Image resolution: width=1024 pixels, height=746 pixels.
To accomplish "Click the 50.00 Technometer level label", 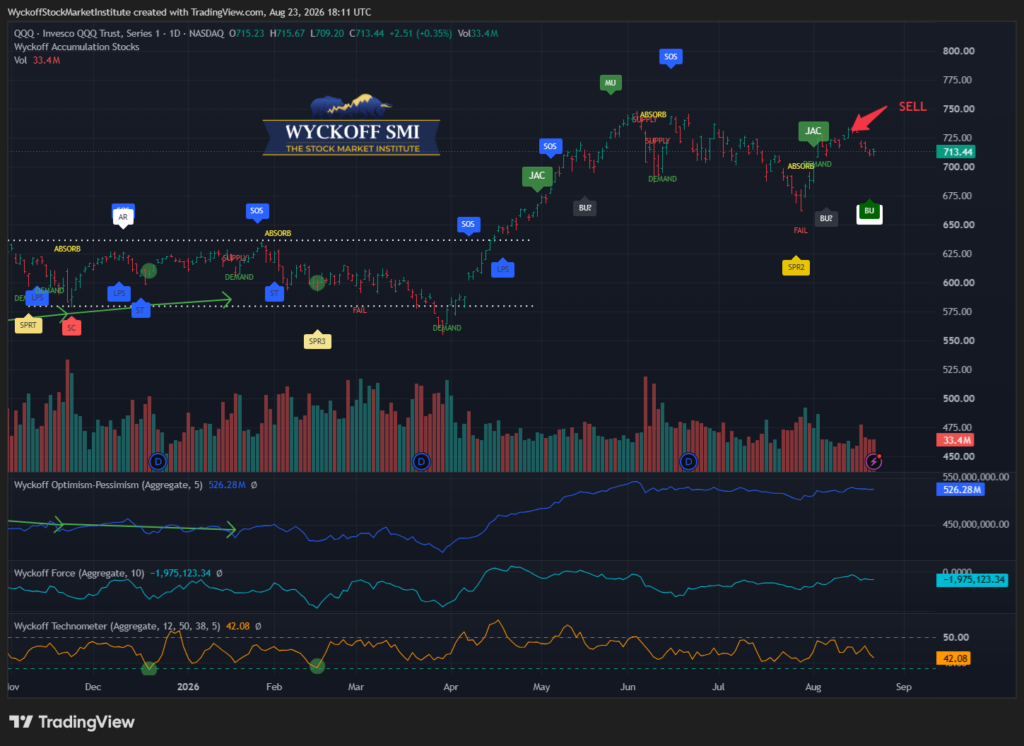I will click(x=956, y=638).
